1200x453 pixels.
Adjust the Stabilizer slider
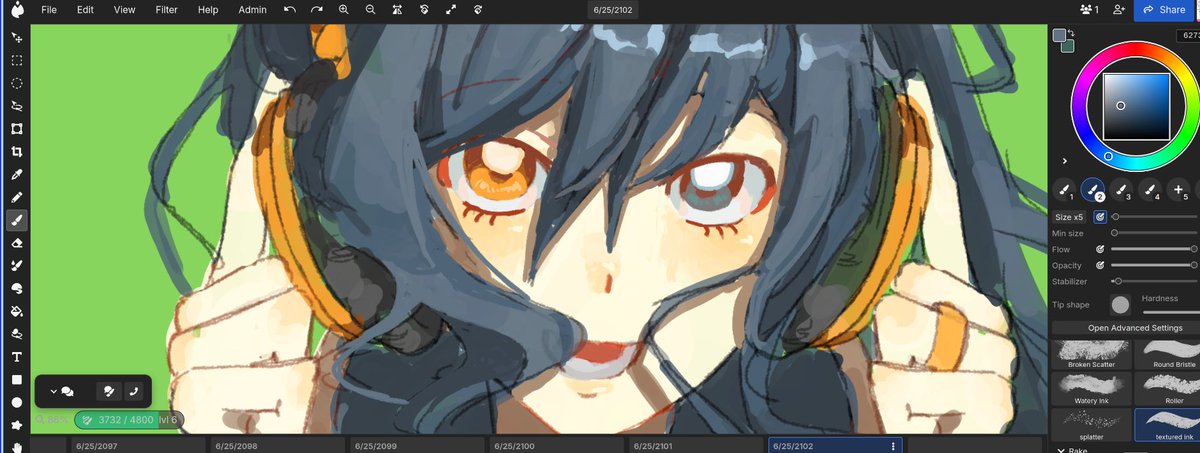point(1154,281)
